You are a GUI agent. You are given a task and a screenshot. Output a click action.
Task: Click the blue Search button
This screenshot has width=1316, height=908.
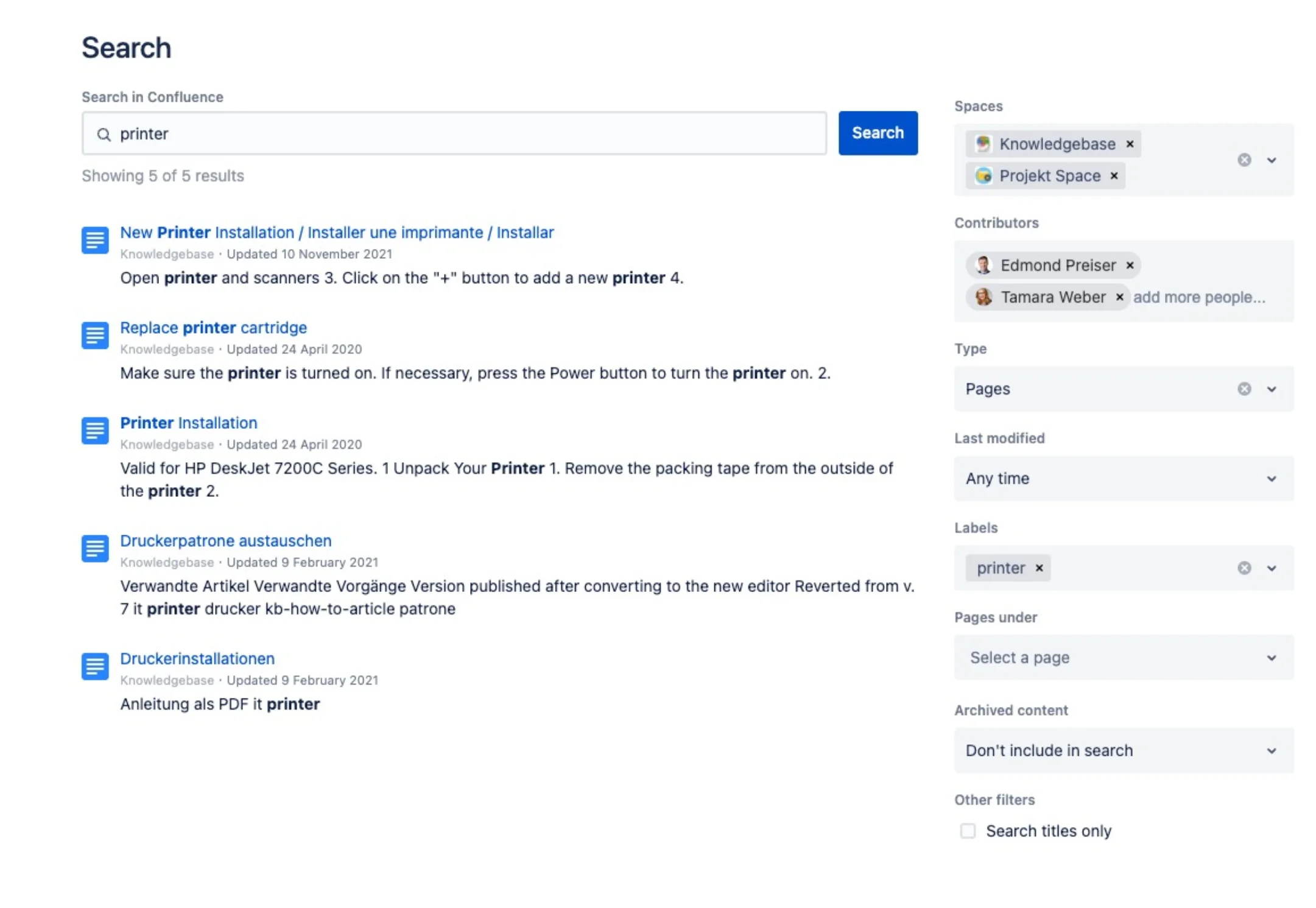[878, 133]
